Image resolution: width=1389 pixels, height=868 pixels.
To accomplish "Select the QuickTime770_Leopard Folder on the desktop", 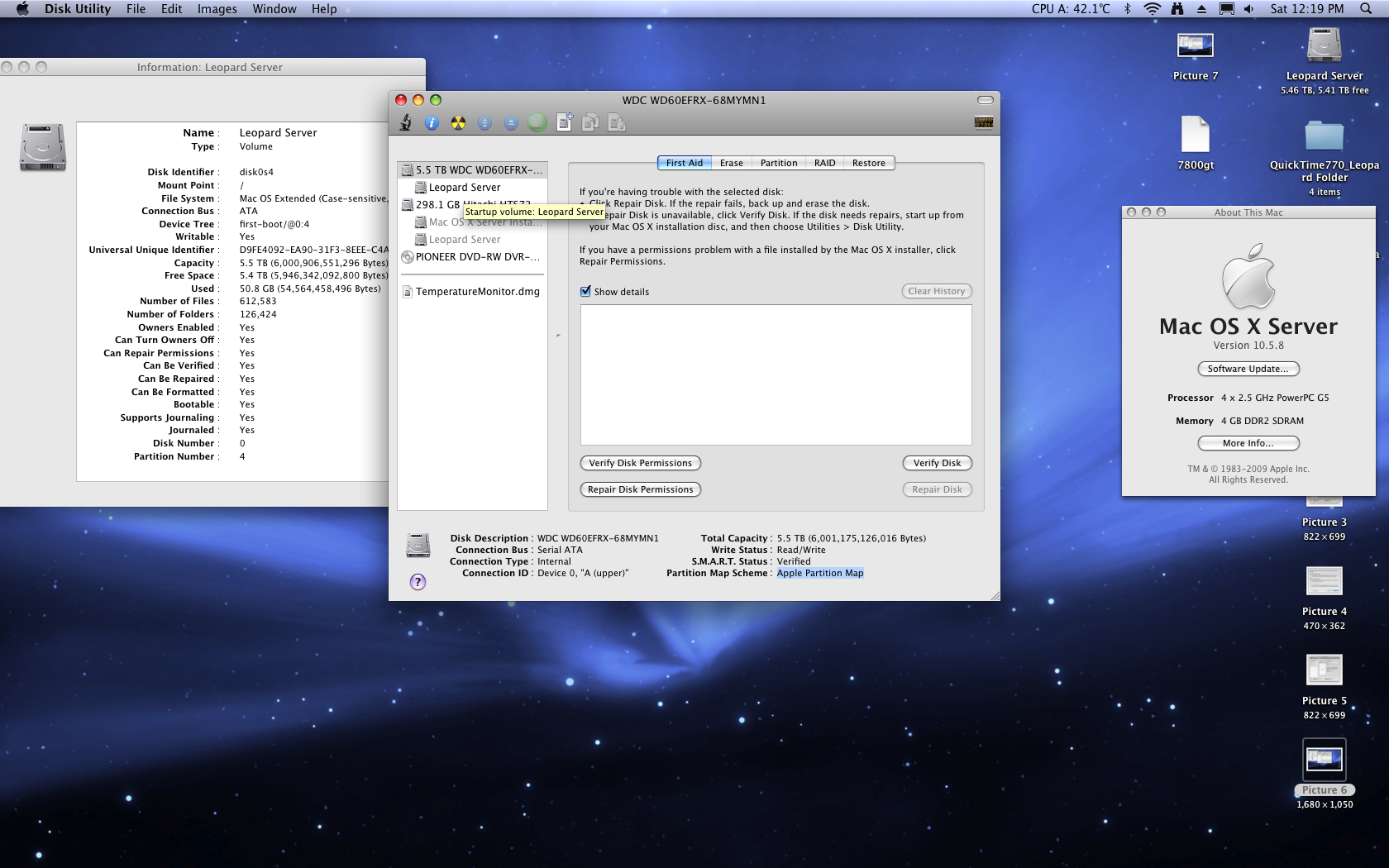I will [x=1325, y=157].
